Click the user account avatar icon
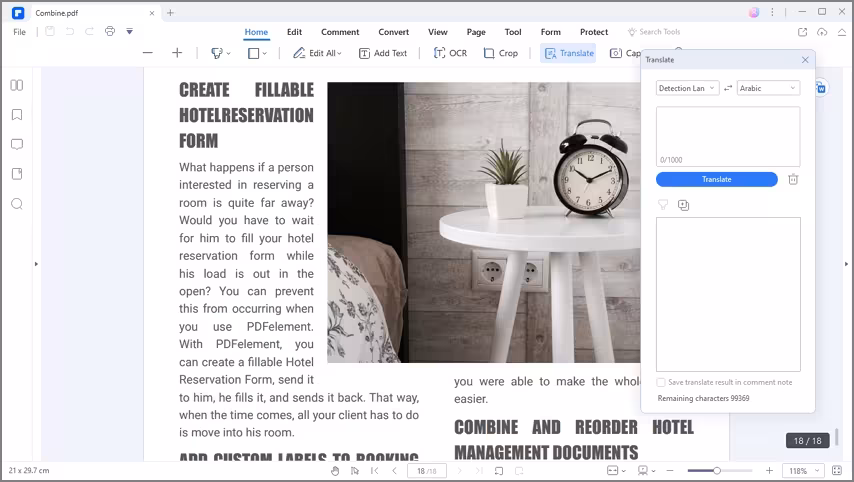The image size is (854, 482). [754, 13]
